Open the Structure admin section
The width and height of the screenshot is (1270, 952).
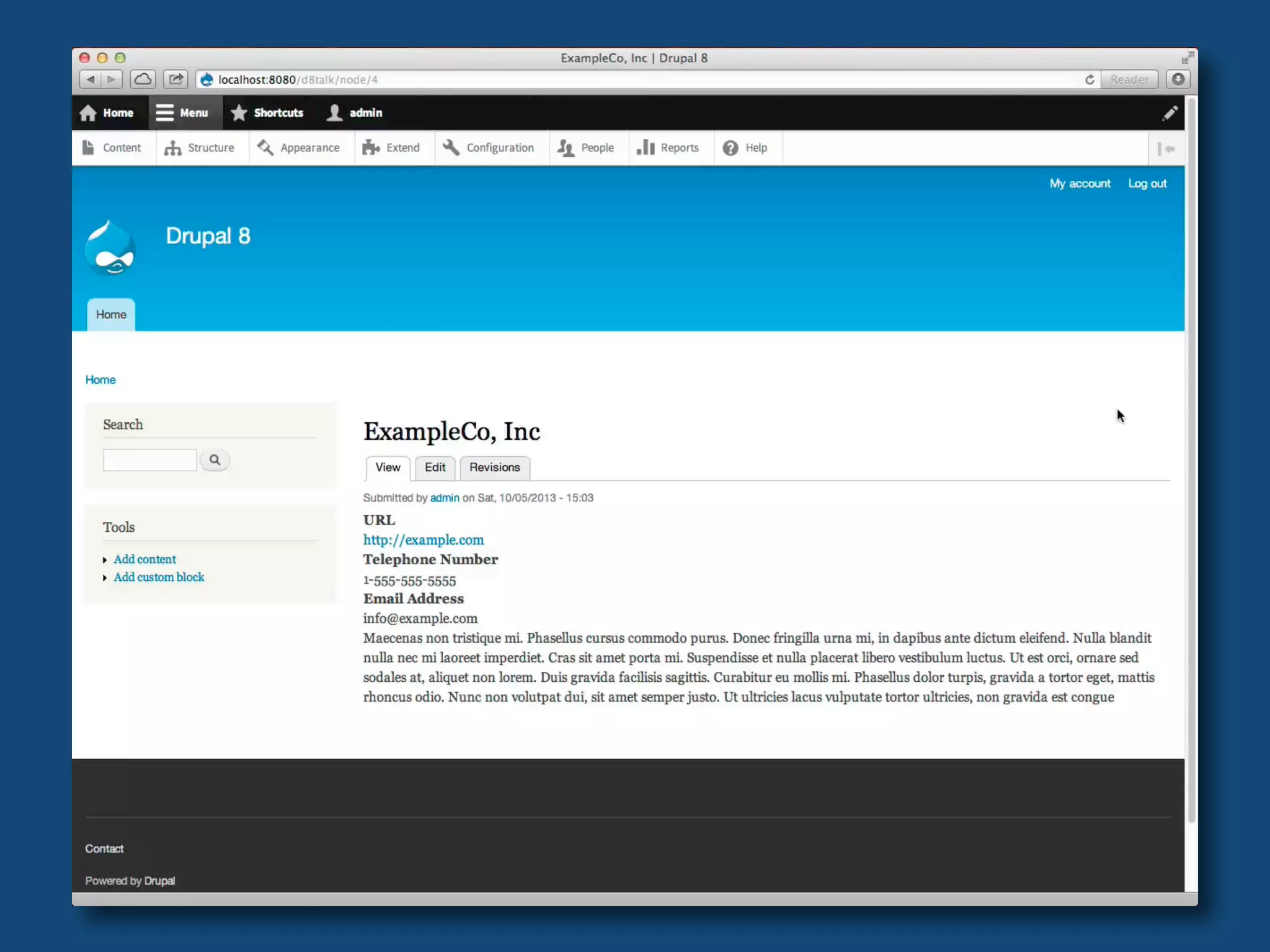200,148
